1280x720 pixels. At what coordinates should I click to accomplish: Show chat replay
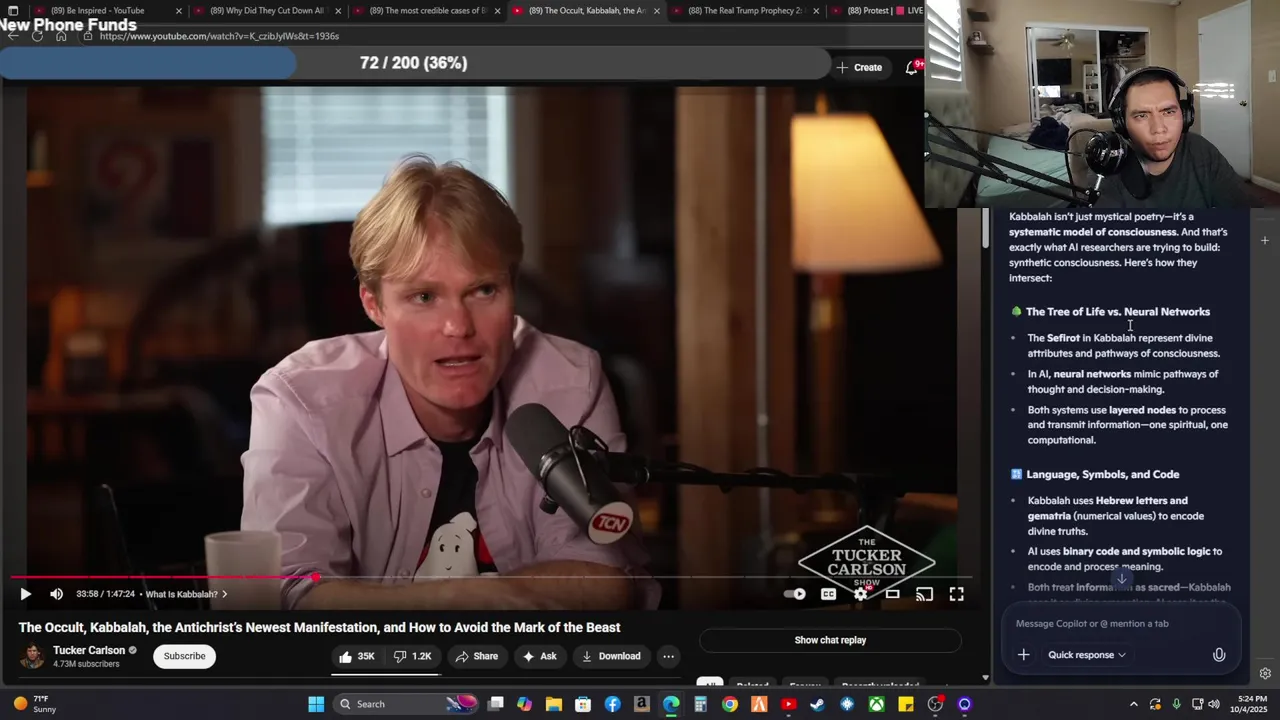click(830, 640)
